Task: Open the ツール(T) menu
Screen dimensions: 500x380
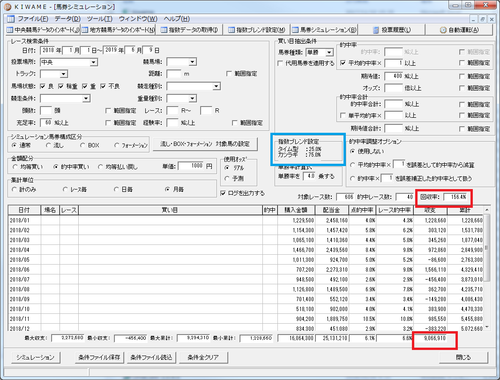Action: [x=99, y=19]
